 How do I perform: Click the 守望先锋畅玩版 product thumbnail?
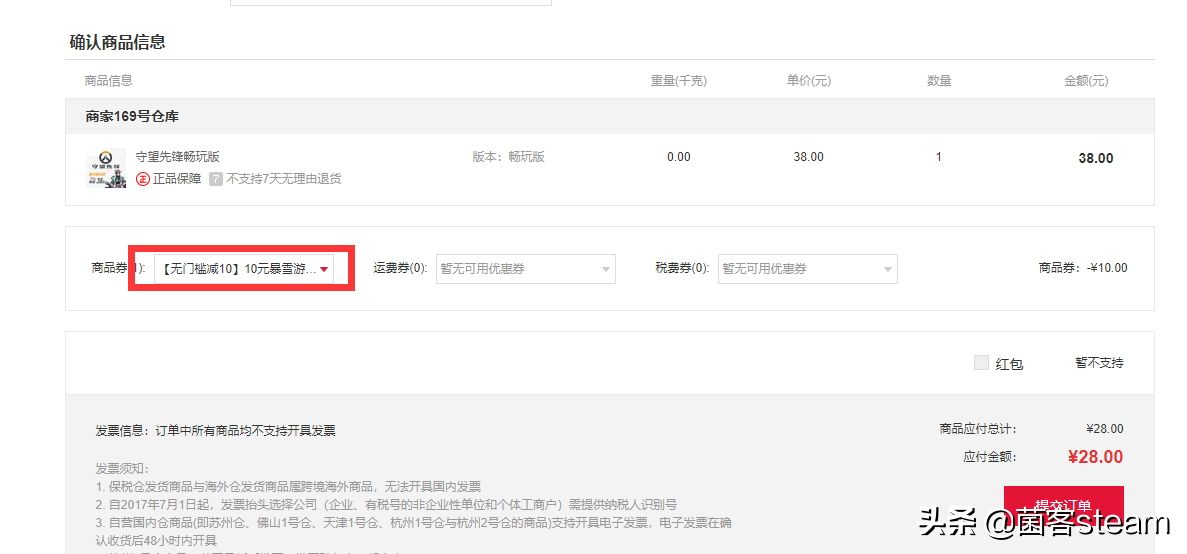tap(106, 168)
